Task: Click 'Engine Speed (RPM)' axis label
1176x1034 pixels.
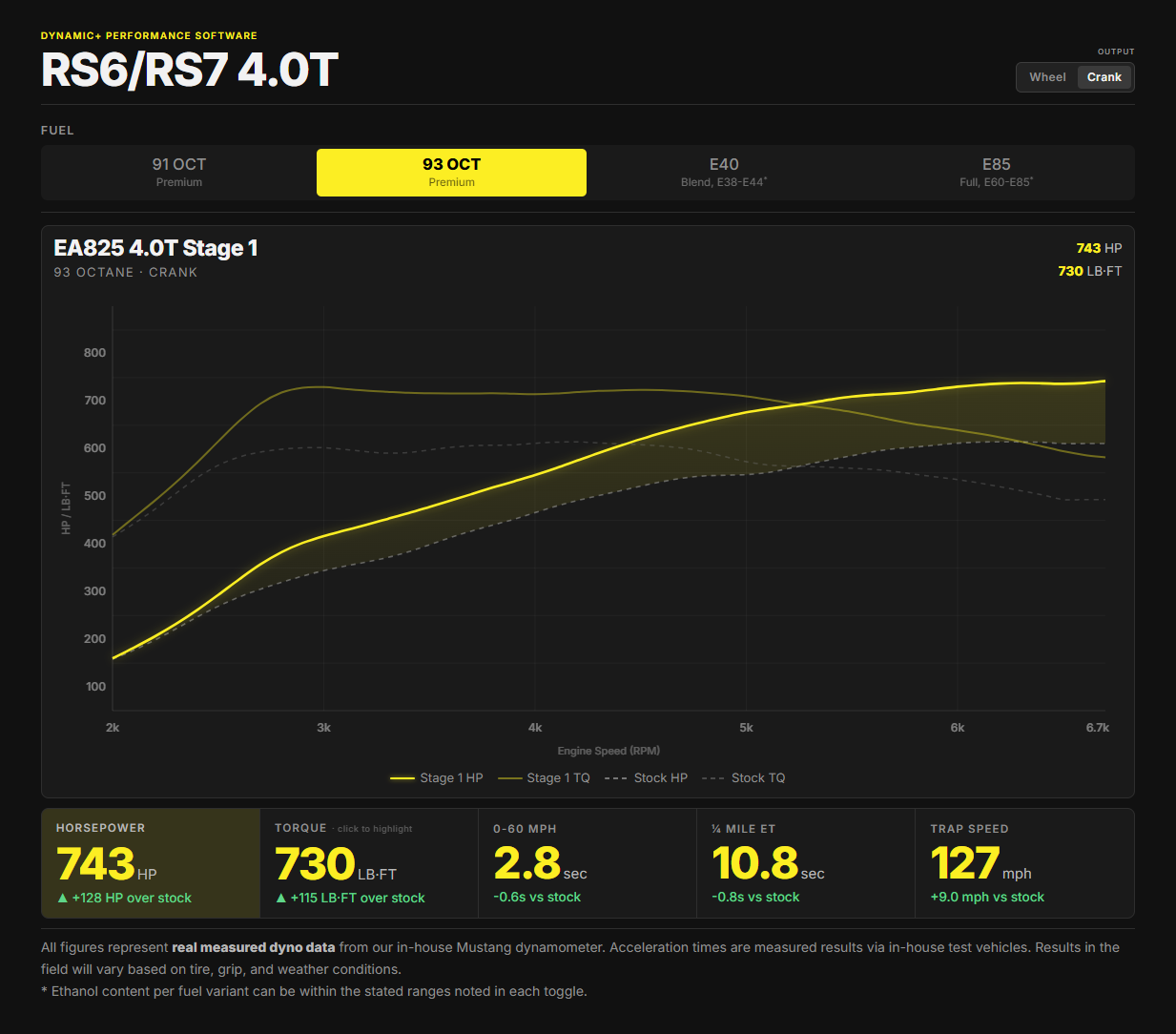Action: pyautogui.click(x=609, y=751)
